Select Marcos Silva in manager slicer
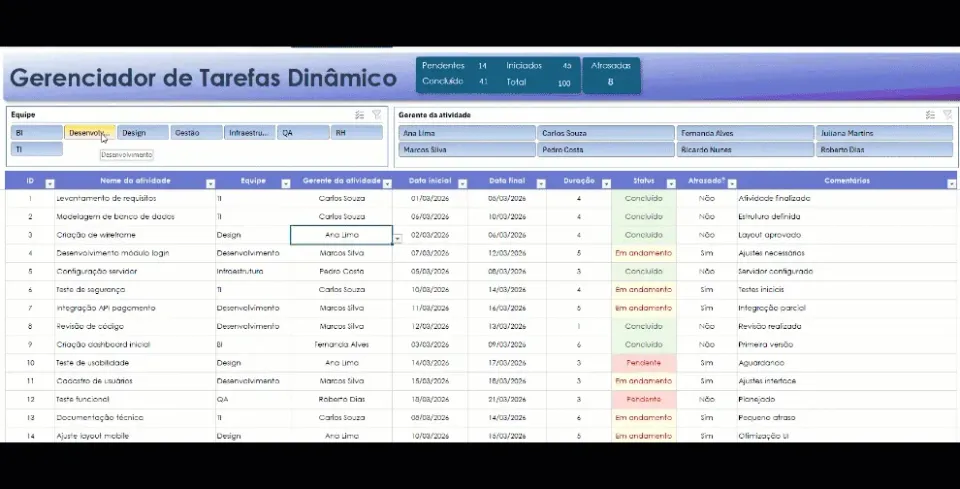960x489 pixels. pos(467,149)
